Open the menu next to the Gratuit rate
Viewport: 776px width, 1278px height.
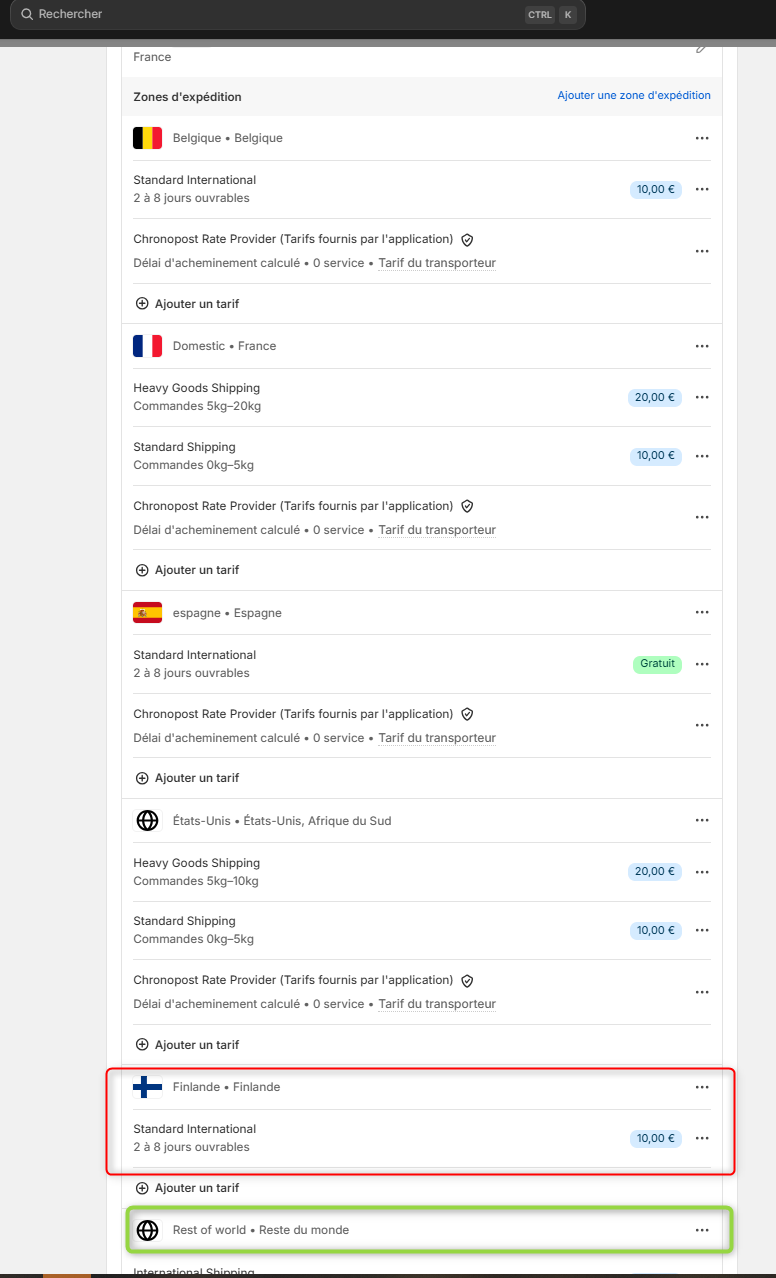pyautogui.click(x=702, y=664)
